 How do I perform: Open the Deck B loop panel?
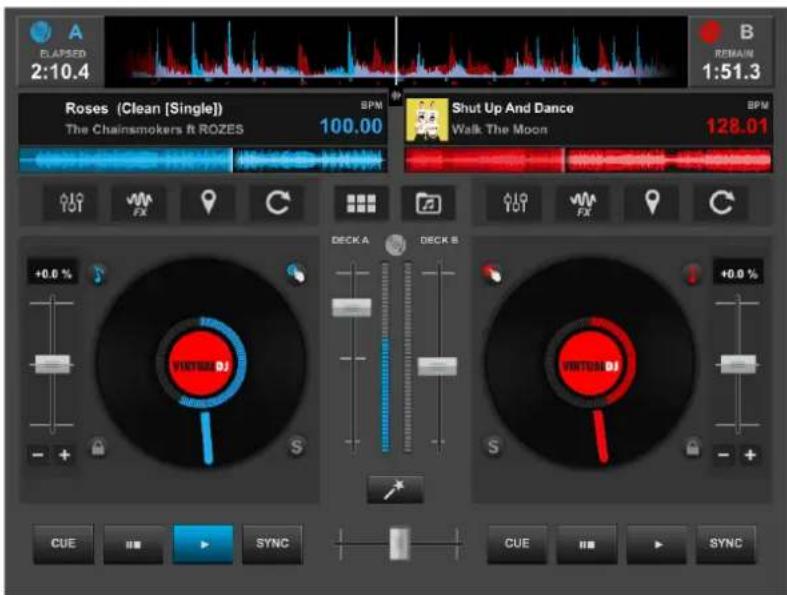(x=721, y=203)
